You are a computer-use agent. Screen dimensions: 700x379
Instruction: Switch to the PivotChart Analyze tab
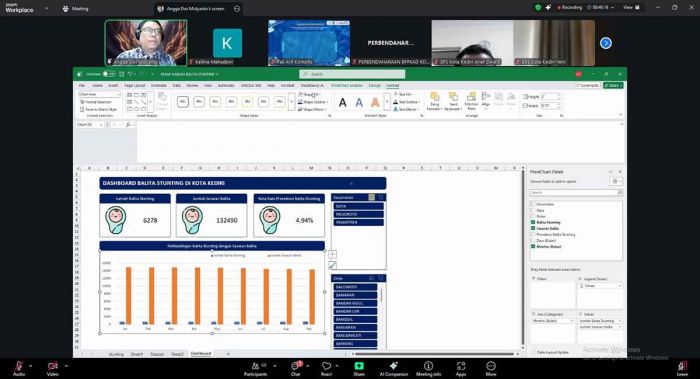point(347,85)
